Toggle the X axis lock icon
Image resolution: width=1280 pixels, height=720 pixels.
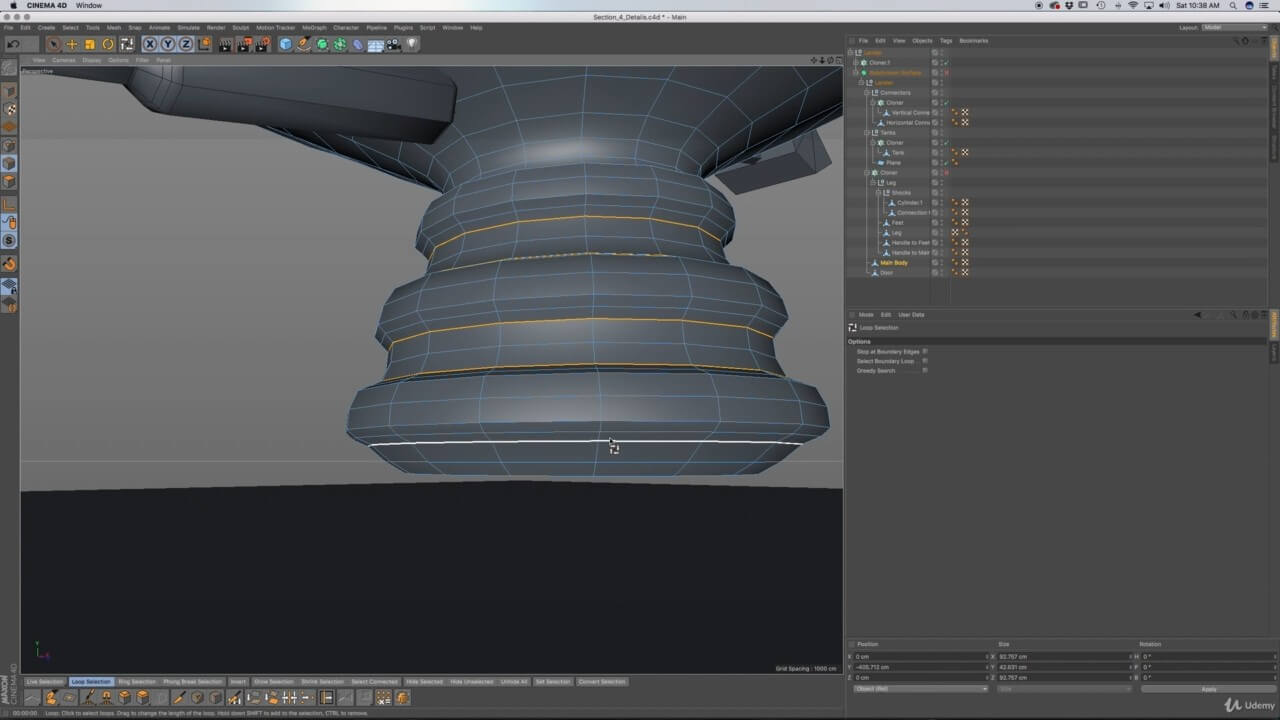(x=150, y=44)
